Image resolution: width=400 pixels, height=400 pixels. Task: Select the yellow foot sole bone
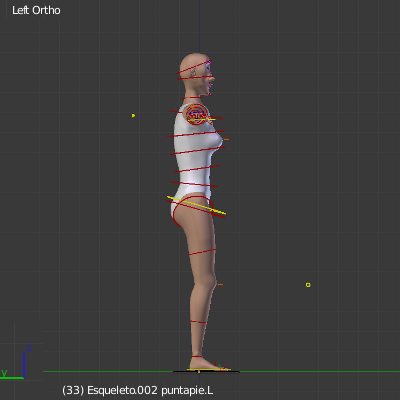(209, 369)
